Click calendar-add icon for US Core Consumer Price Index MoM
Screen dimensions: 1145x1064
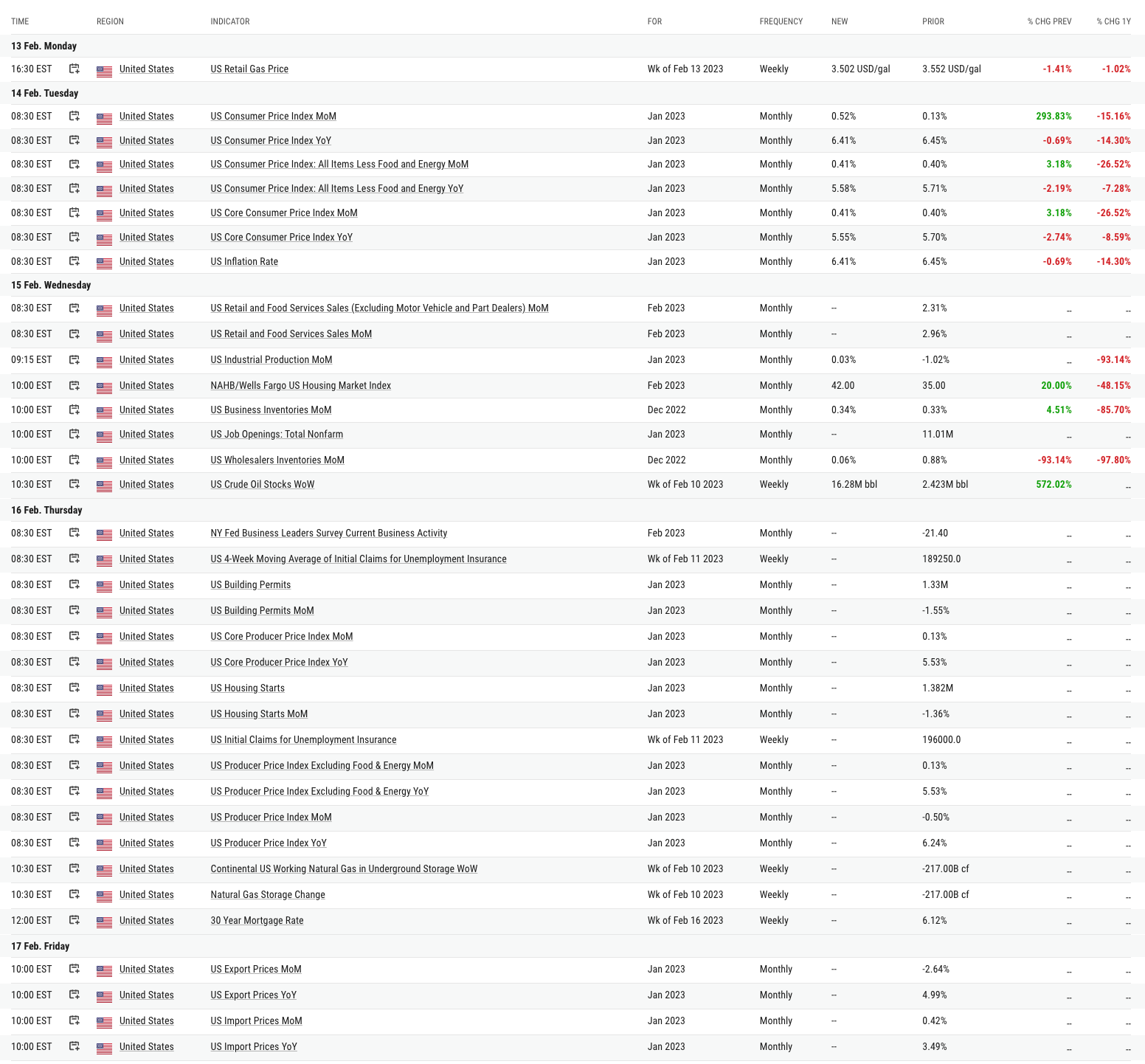75,213
